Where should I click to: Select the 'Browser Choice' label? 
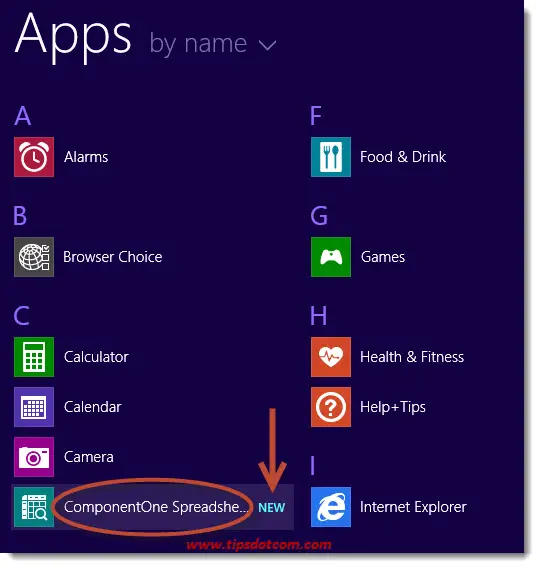[113, 257]
